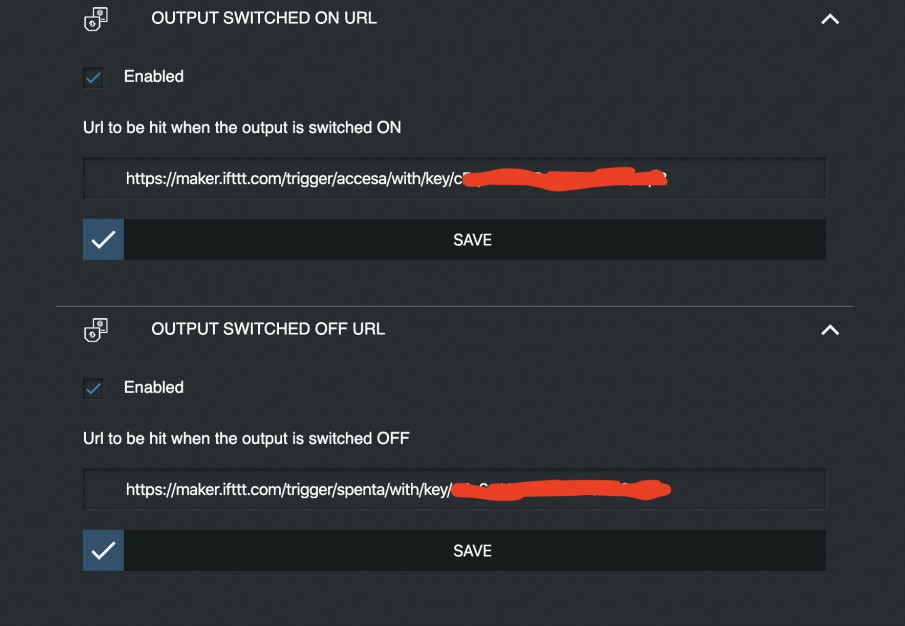Focus the accesa trigger URL input field

click(x=454, y=178)
